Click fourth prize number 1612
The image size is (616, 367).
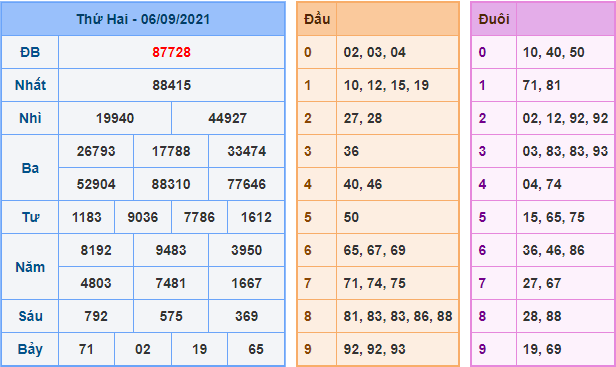tap(256, 217)
